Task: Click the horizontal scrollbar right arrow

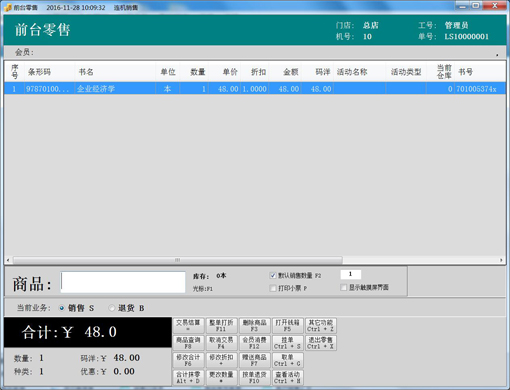Action: coord(501,260)
